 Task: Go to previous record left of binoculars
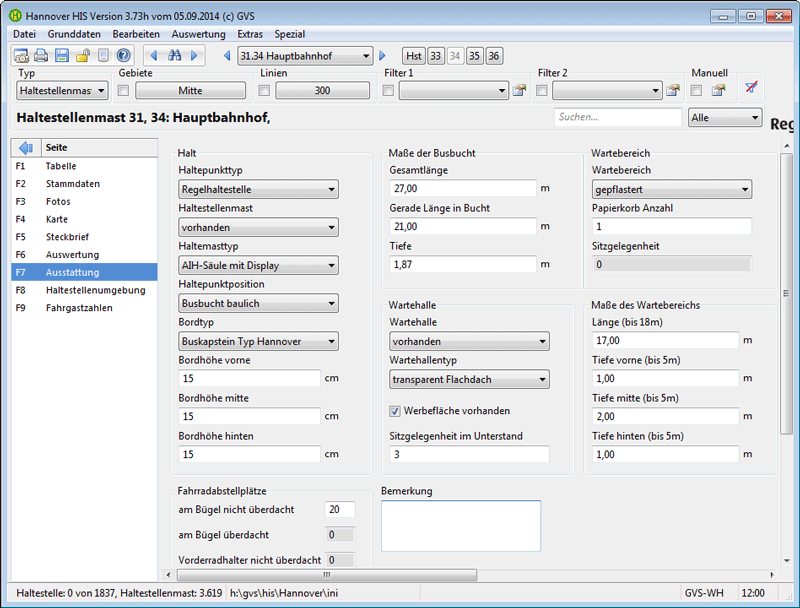tap(154, 56)
